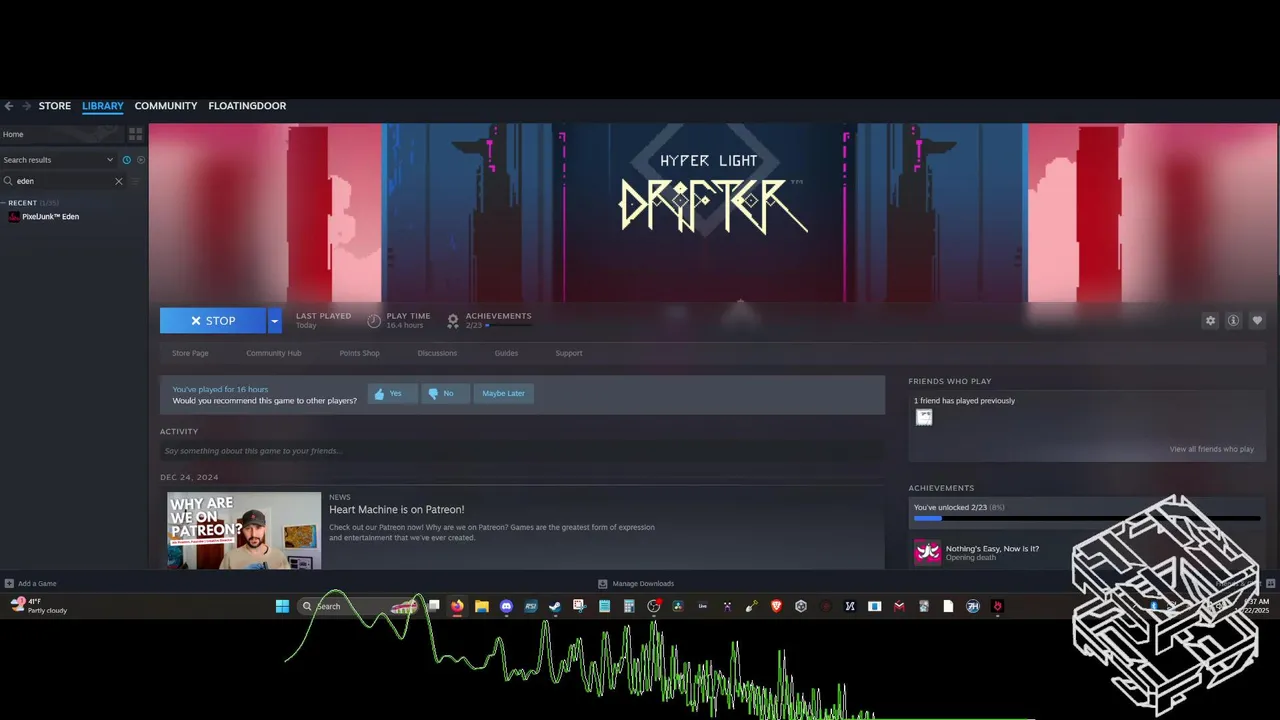Open the Community tab
Screen dimensions: 1280x720
(x=166, y=106)
